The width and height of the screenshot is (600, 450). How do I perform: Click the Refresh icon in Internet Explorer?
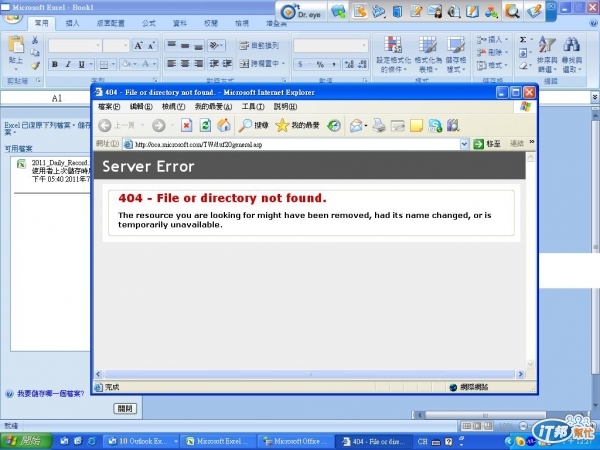click(205, 125)
